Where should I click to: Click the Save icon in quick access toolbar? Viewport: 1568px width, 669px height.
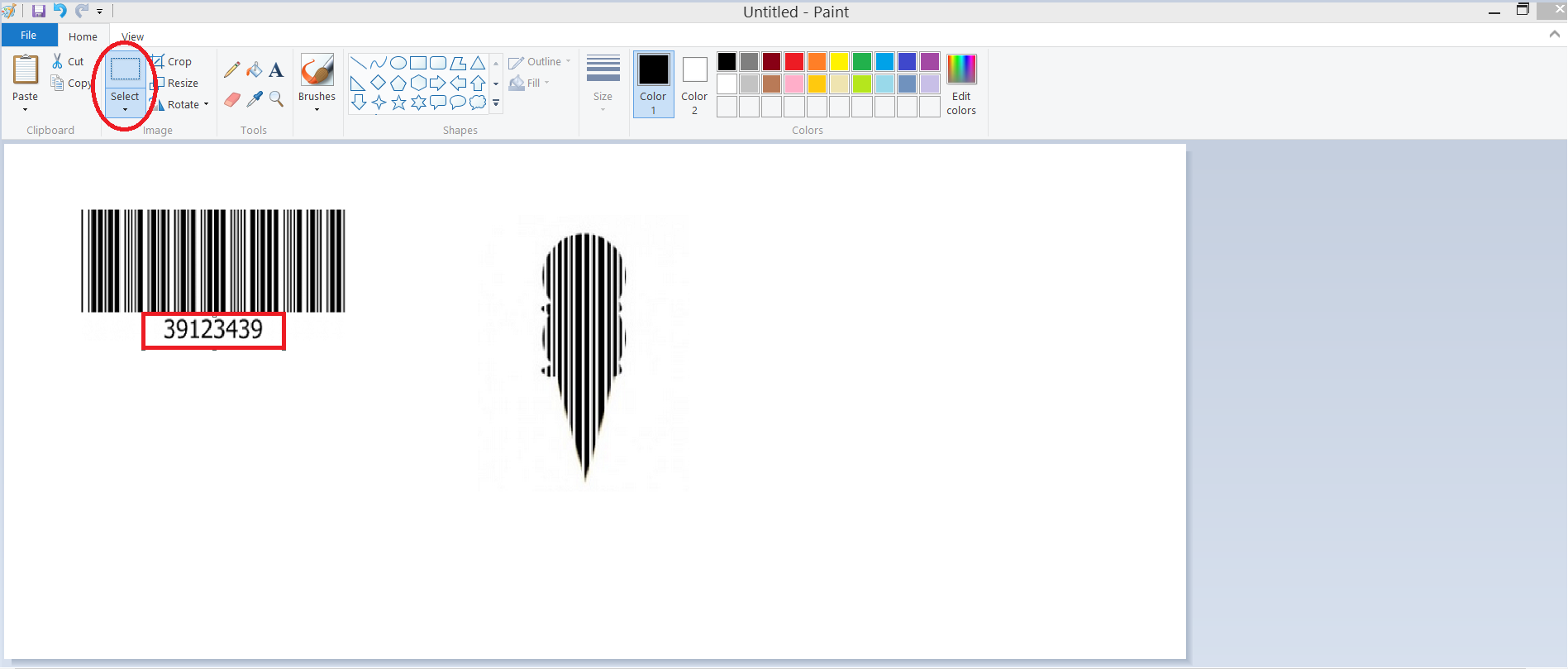38,12
